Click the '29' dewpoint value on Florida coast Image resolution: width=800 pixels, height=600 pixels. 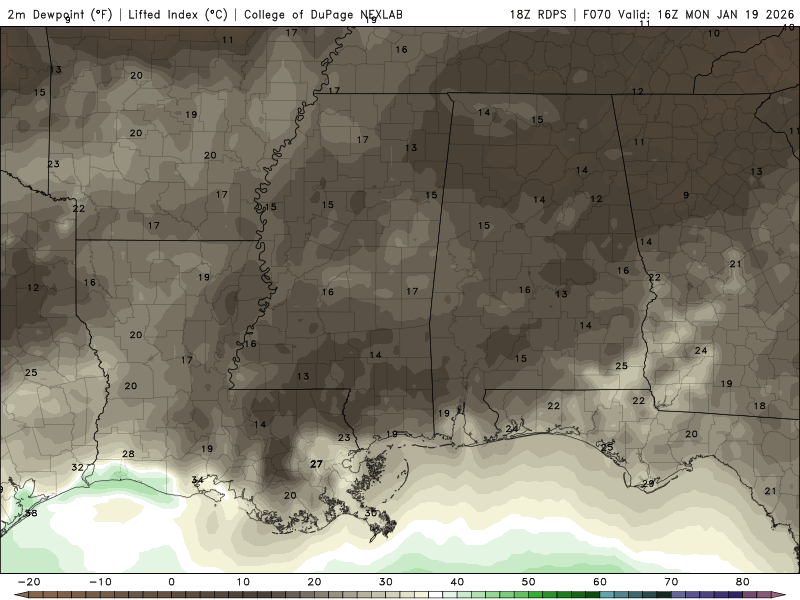click(648, 483)
